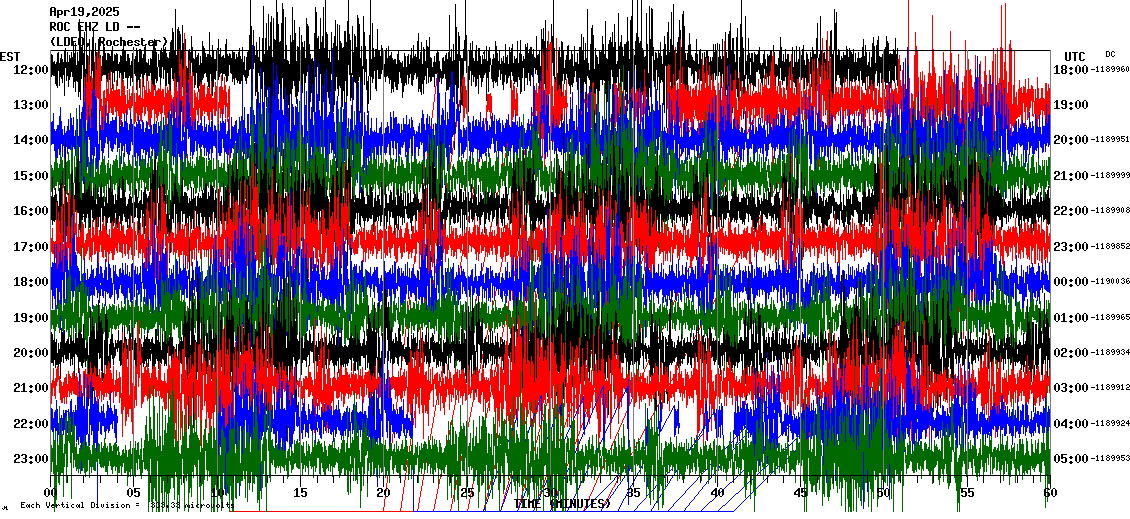The image size is (1130, 519).
Task: Click the 05:00 UTC time label
Action: coord(1071,458)
